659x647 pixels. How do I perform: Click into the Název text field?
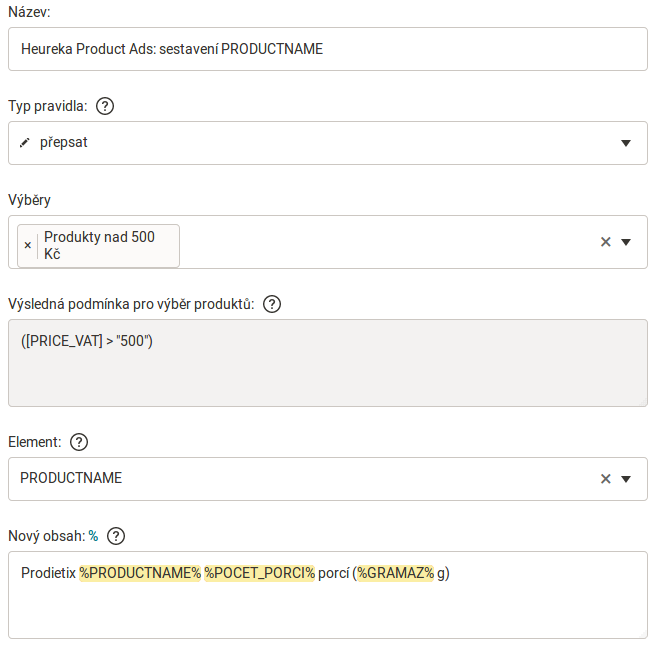pyautogui.click(x=327, y=49)
